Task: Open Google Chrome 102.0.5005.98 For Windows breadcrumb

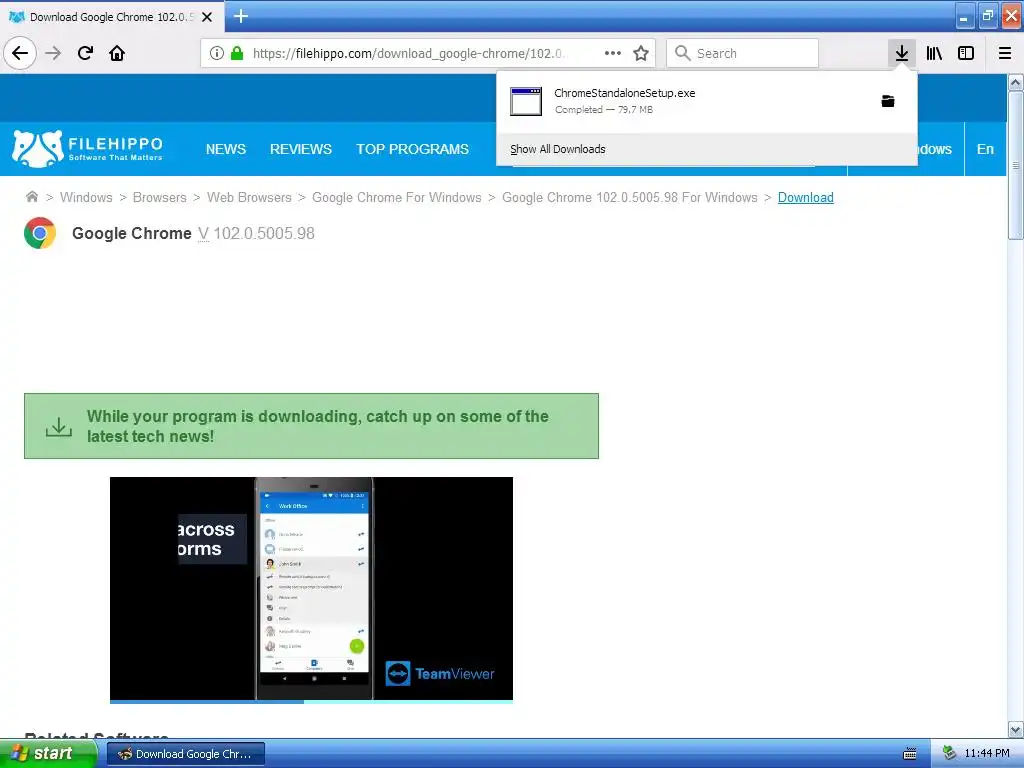Action: (x=630, y=197)
